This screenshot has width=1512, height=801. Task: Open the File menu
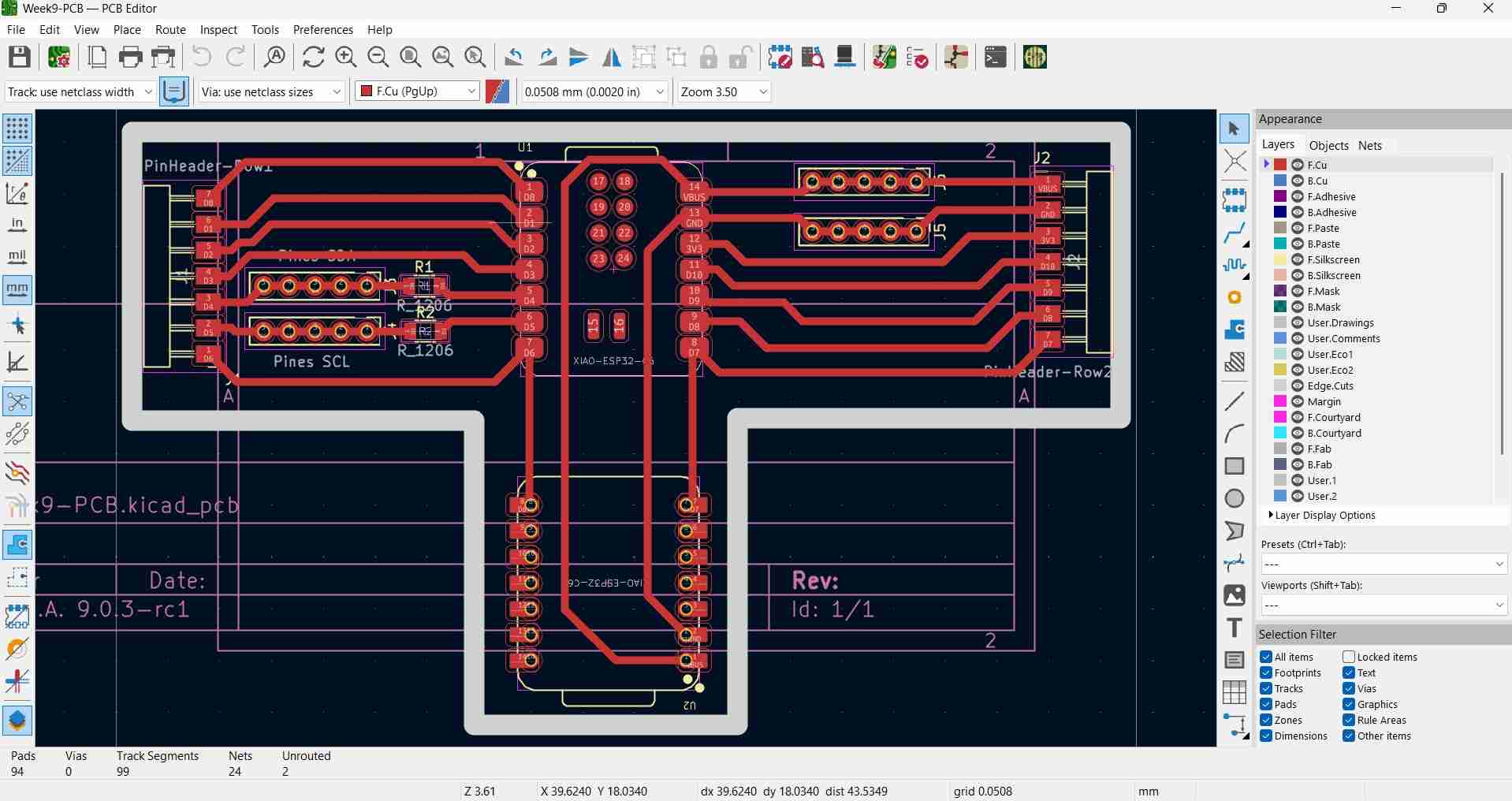click(16, 29)
